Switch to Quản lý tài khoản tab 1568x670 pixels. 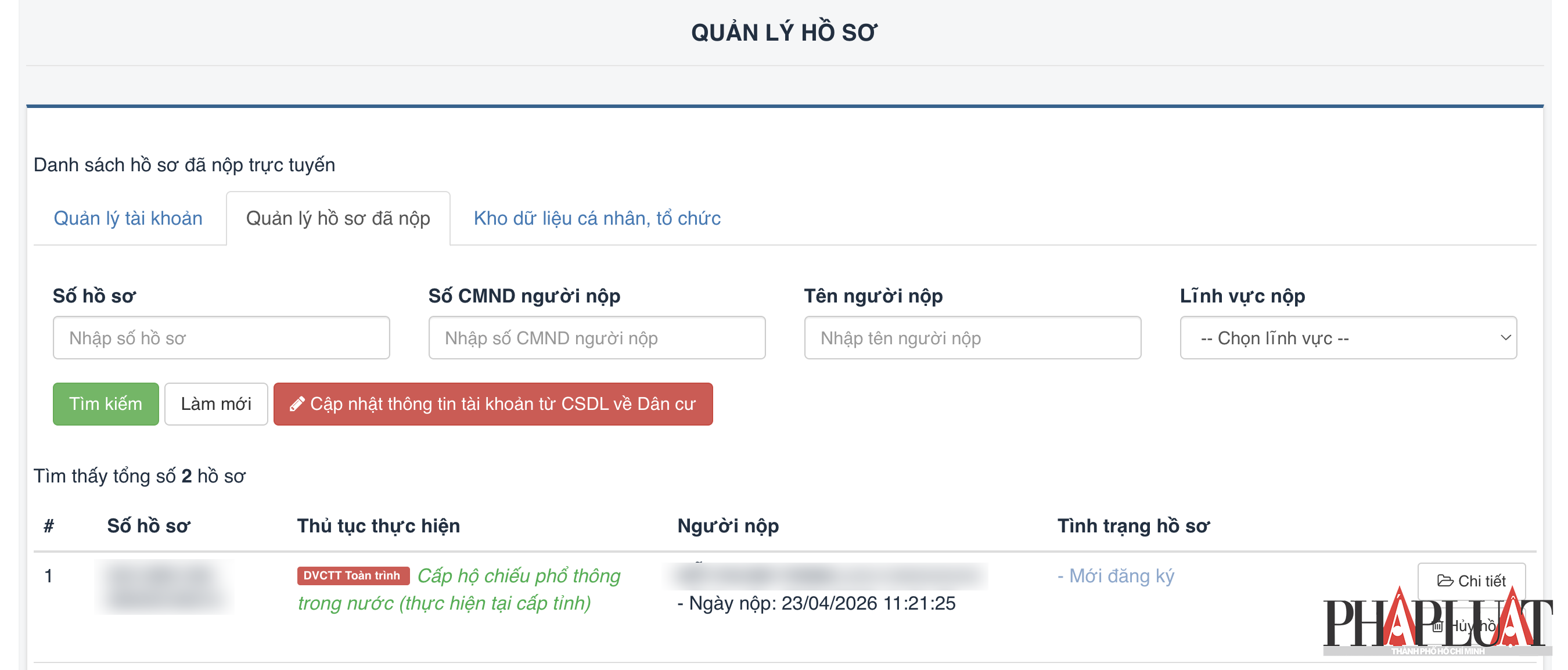click(128, 218)
